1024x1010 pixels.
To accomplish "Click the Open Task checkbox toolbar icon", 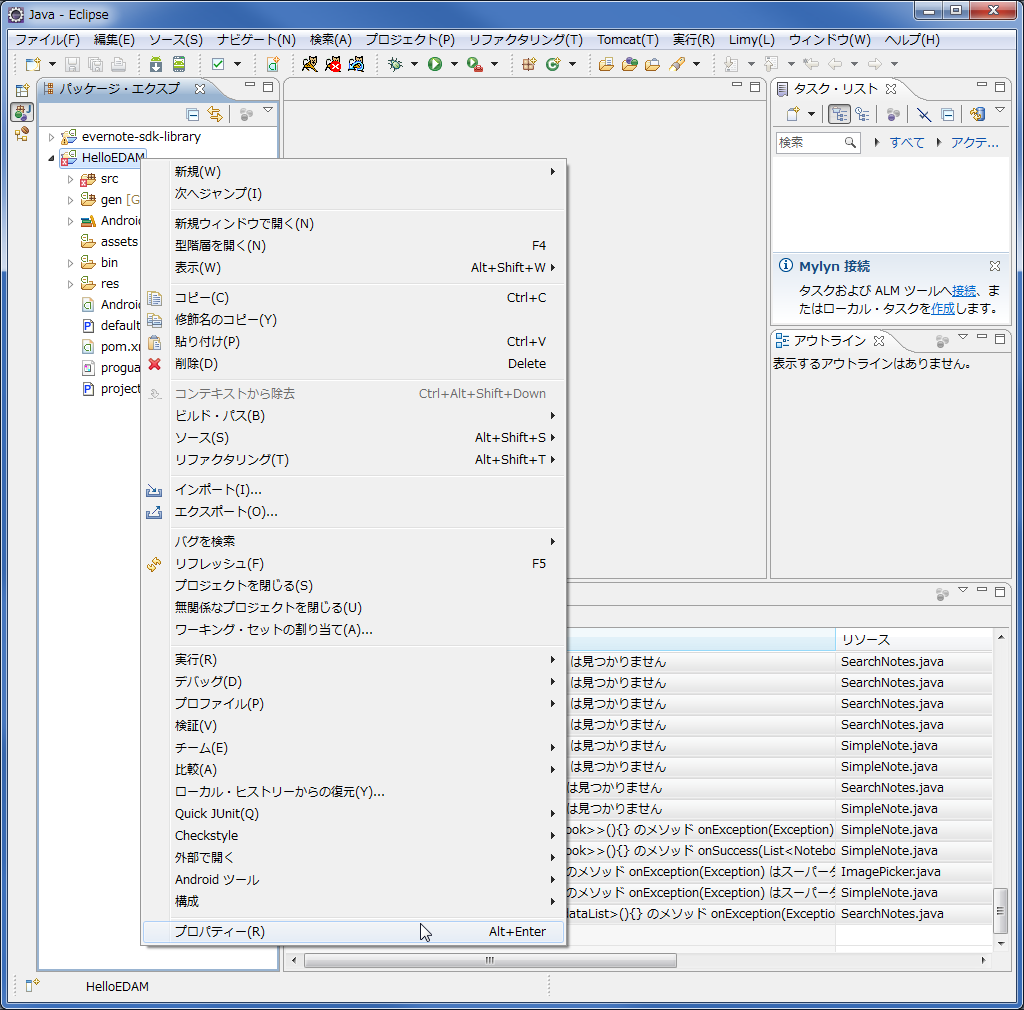I will 218,64.
